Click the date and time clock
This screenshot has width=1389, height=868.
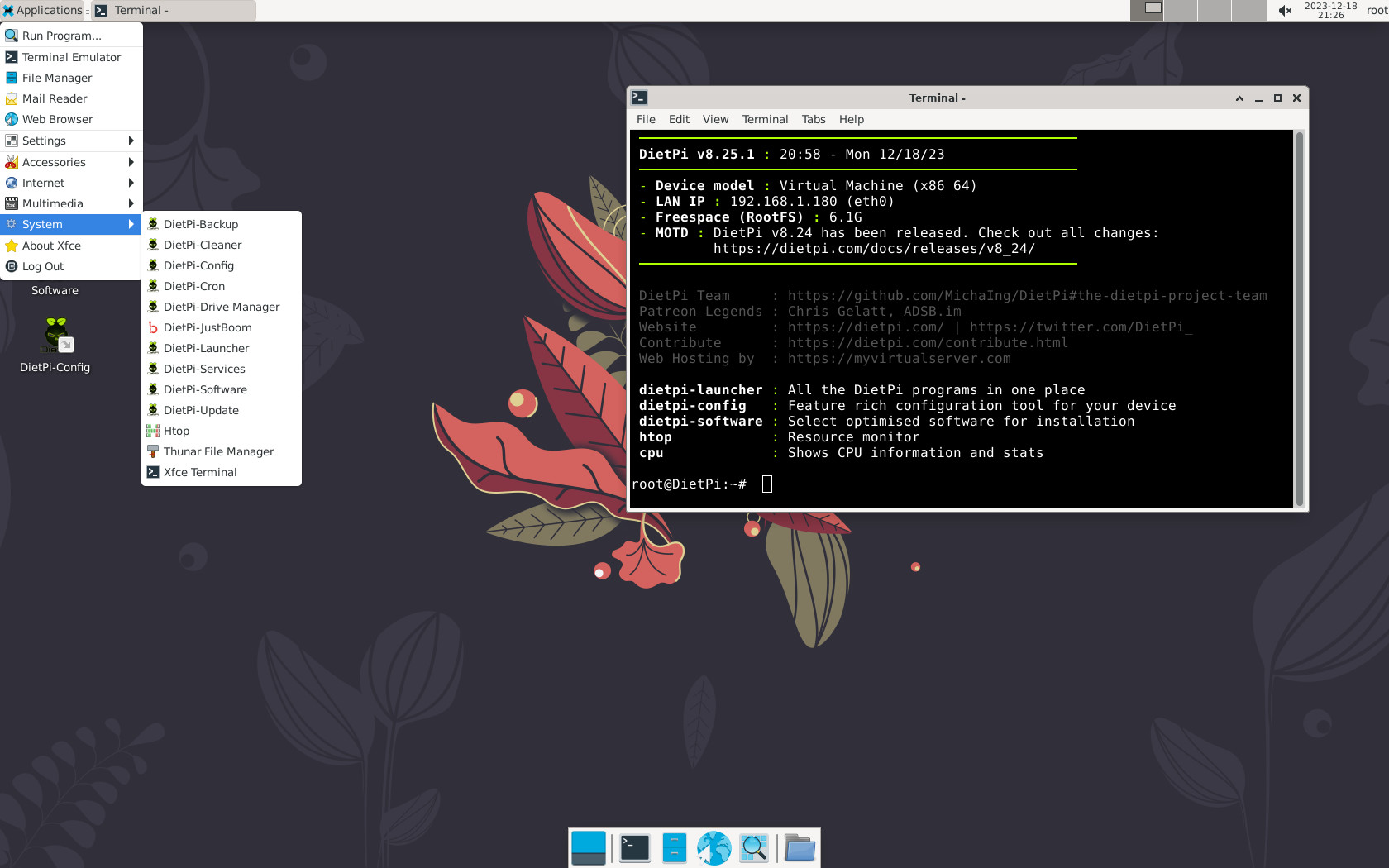pyautogui.click(x=1330, y=10)
